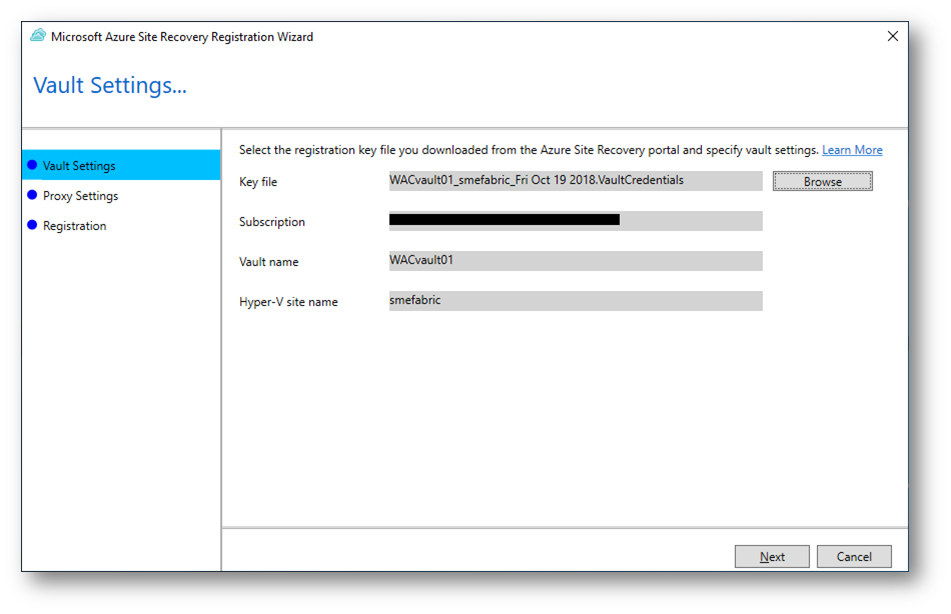Click the Vault Settings page heading
951x614 pixels.
click(110, 86)
